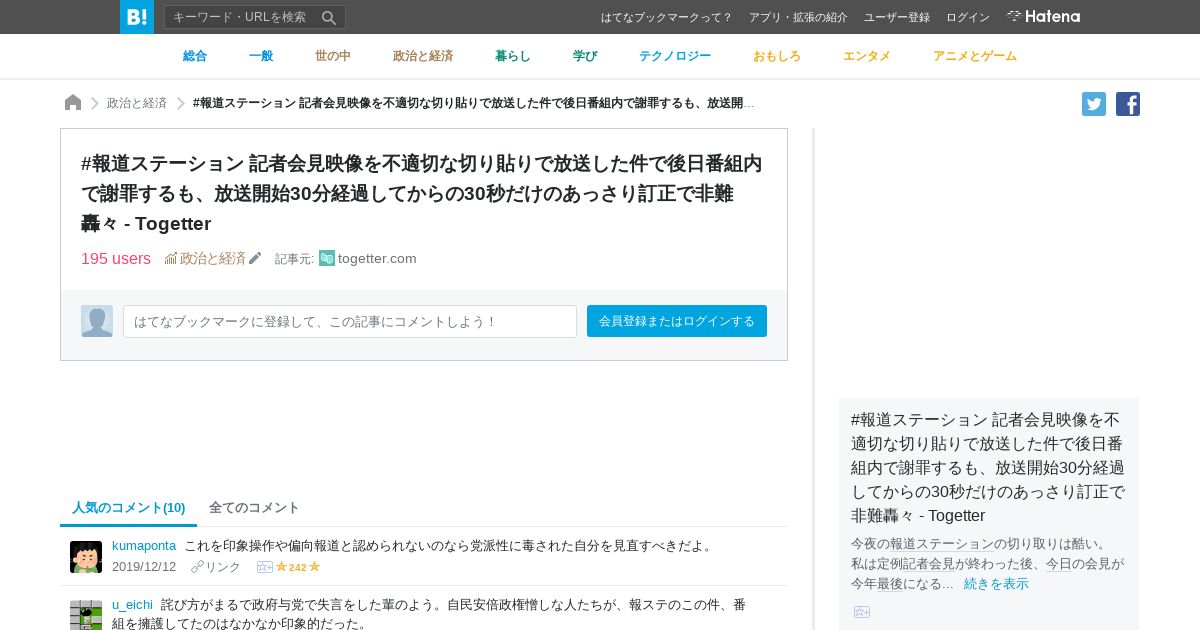Select the おもしろ category
The image size is (1200, 630).
coord(777,56)
